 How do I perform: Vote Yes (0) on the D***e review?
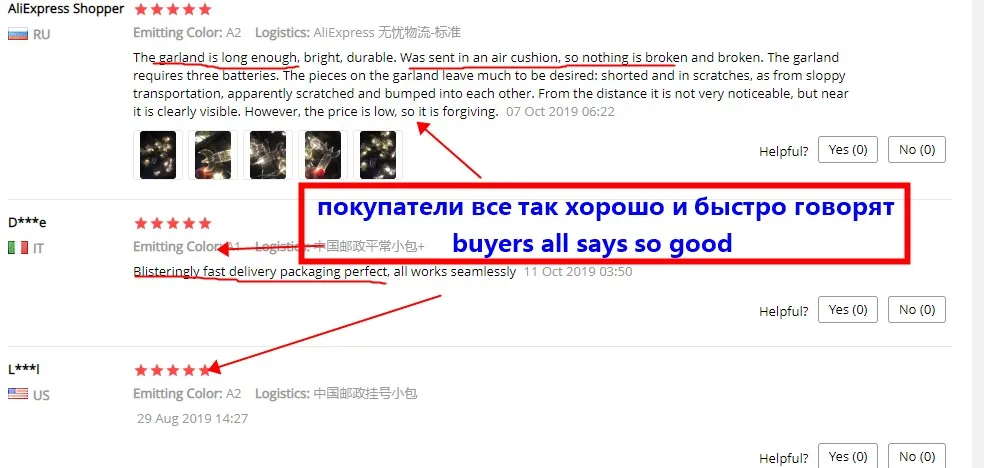point(848,310)
